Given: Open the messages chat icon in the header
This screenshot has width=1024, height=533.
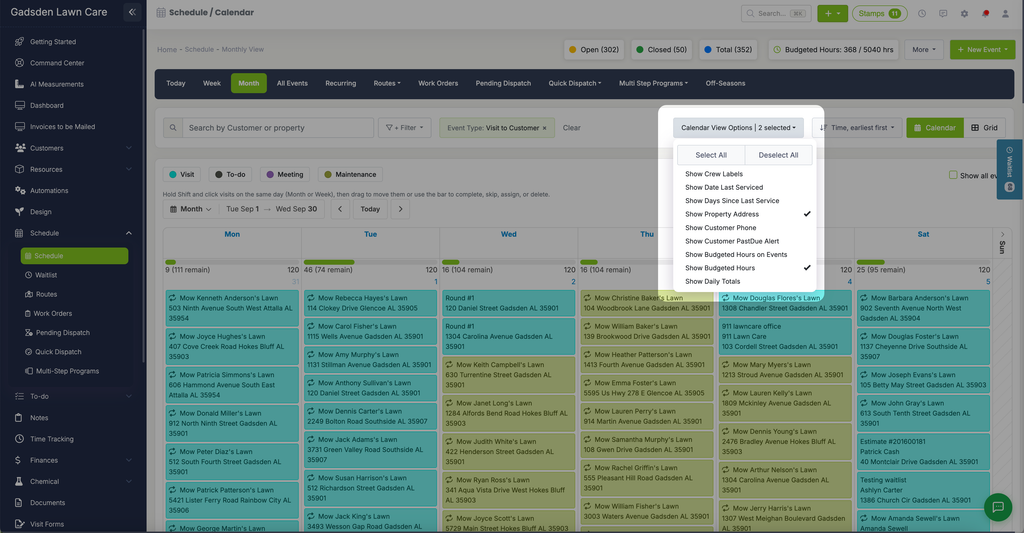Looking at the screenshot, I should click(x=943, y=13).
